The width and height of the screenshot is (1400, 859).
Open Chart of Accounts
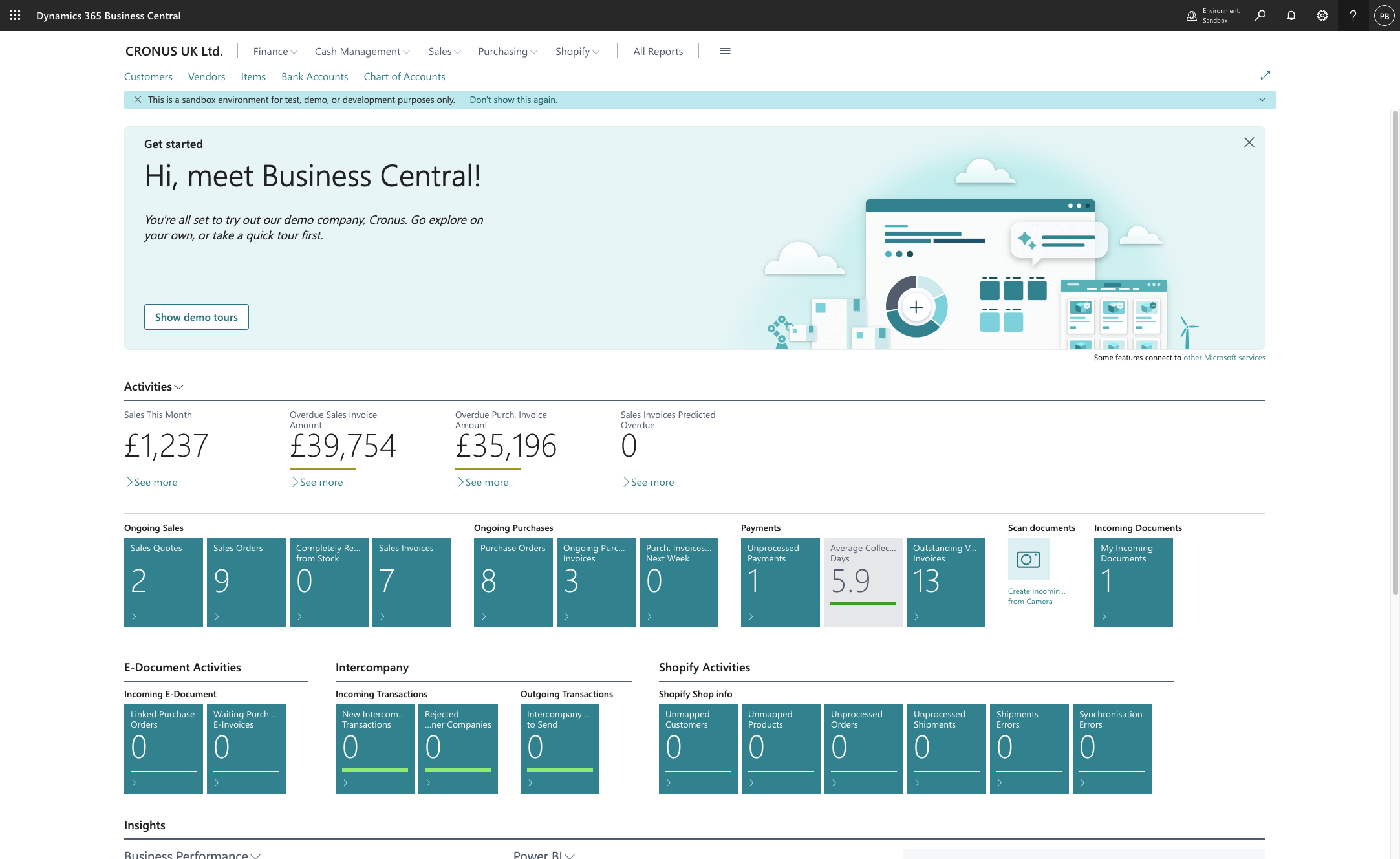pyautogui.click(x=404, y=76)
